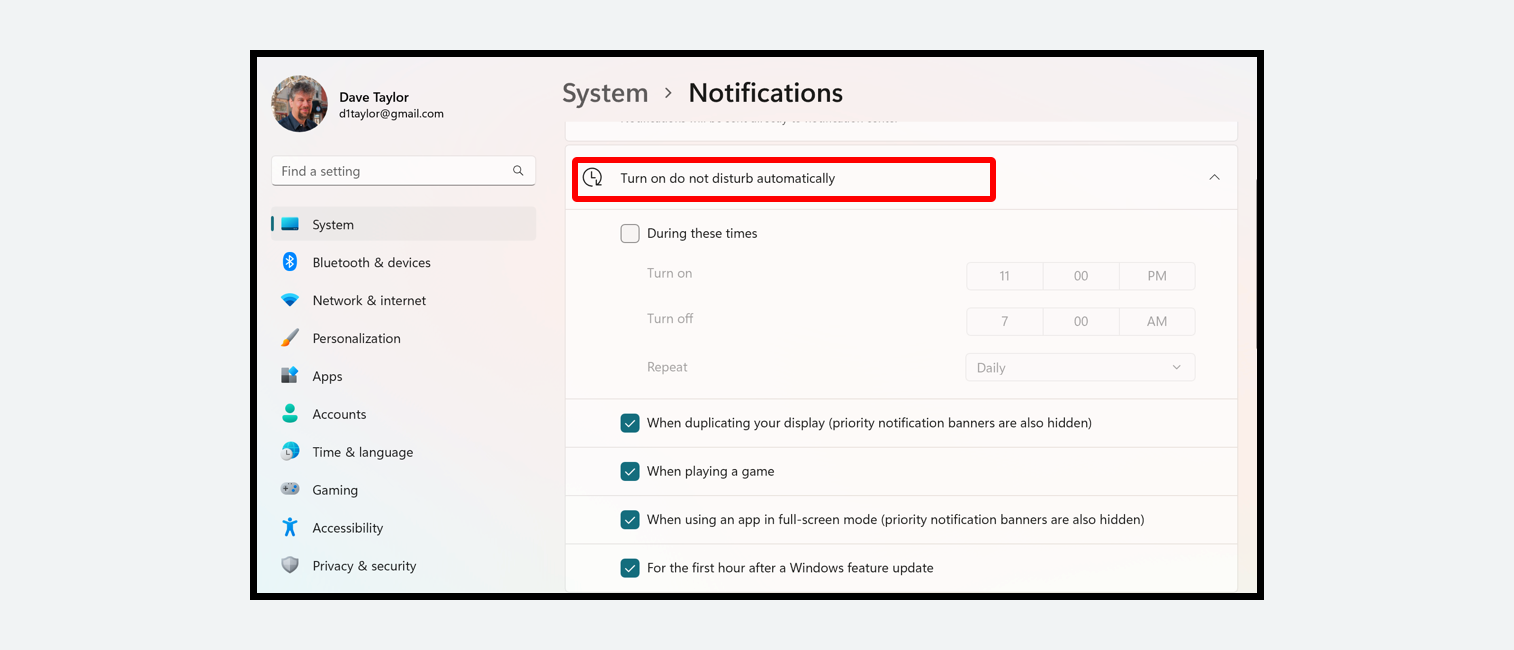Viewport: 1514px width, 650px height.
Task: Open Bluetooth & devices settings
Action: (370, 262)
